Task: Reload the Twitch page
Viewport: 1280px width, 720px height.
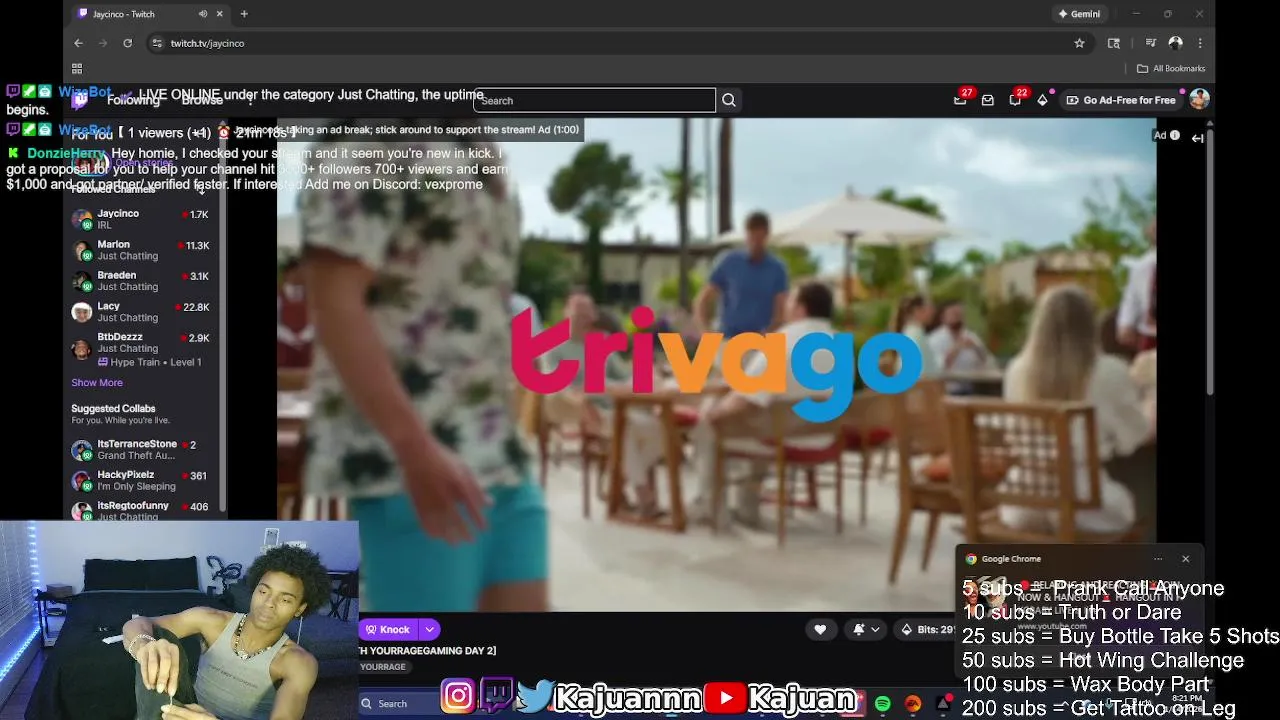Action: click(x=127, y=43)
